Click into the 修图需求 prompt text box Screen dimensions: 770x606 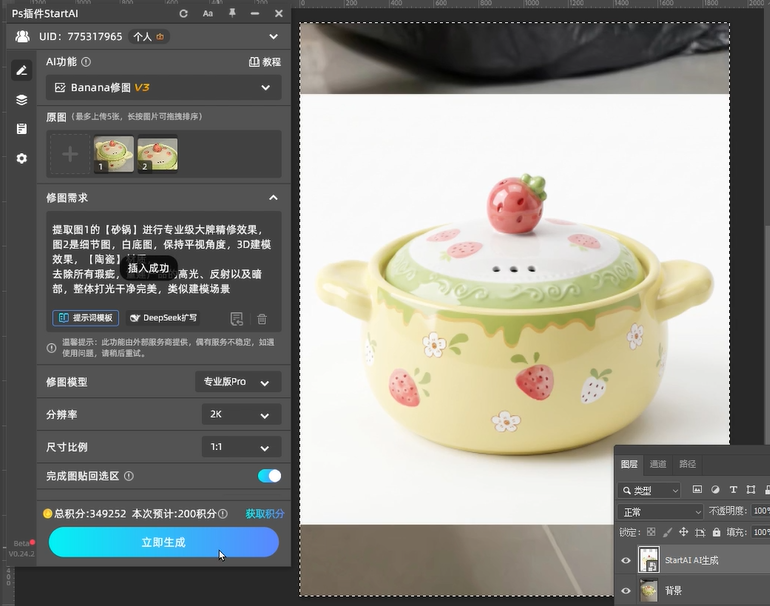coord(164,259)
